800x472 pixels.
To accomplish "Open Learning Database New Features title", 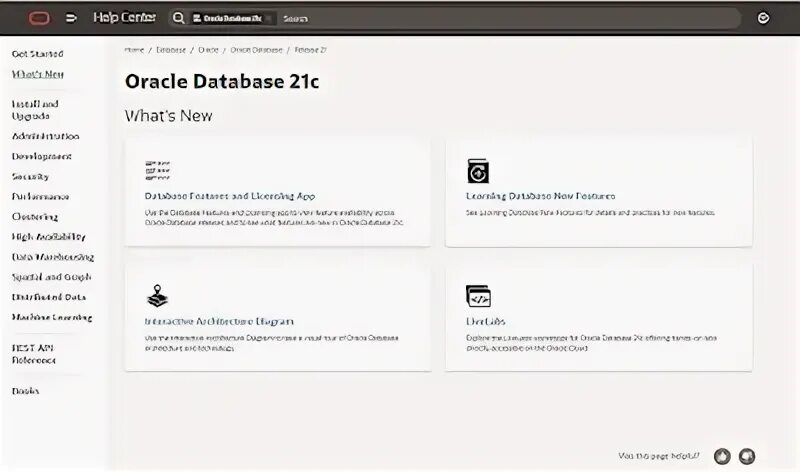I will pyautogui.click(x=540, y=196).
